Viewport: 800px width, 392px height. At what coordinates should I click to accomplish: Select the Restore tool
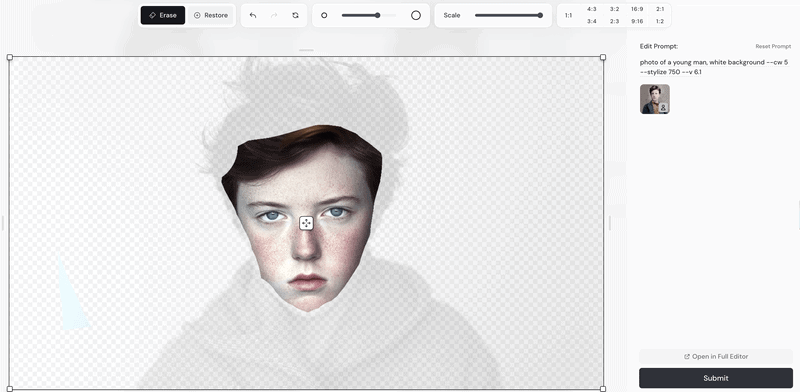[211, 15]
